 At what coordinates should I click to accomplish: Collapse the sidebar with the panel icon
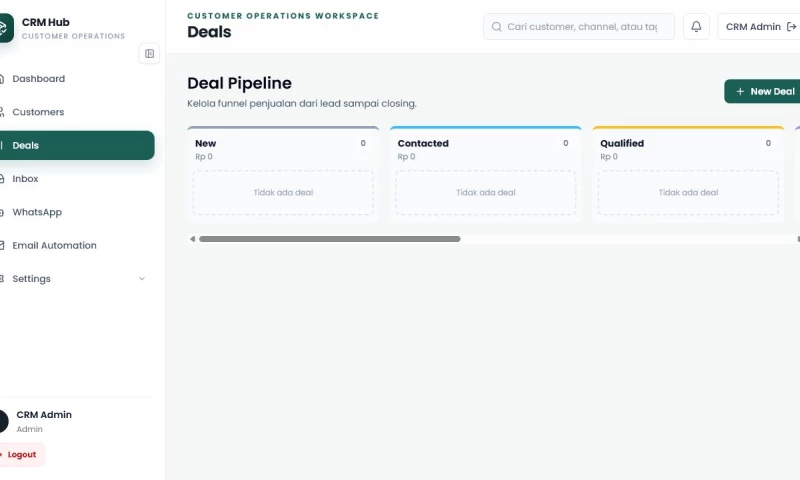[149, 54]
